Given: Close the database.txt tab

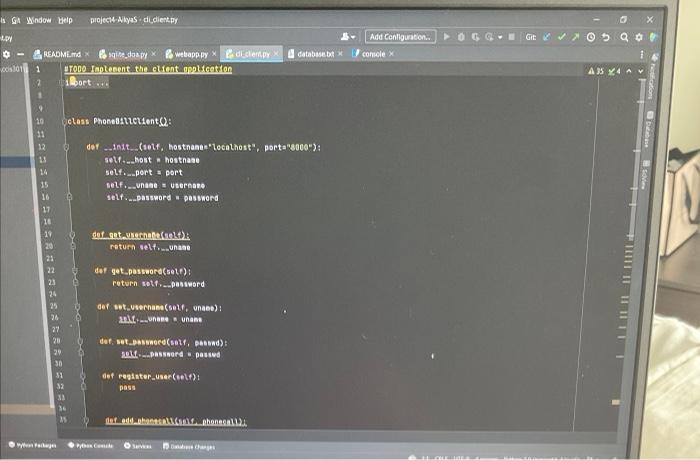Looking at the screenshot, I should point(341,54).
